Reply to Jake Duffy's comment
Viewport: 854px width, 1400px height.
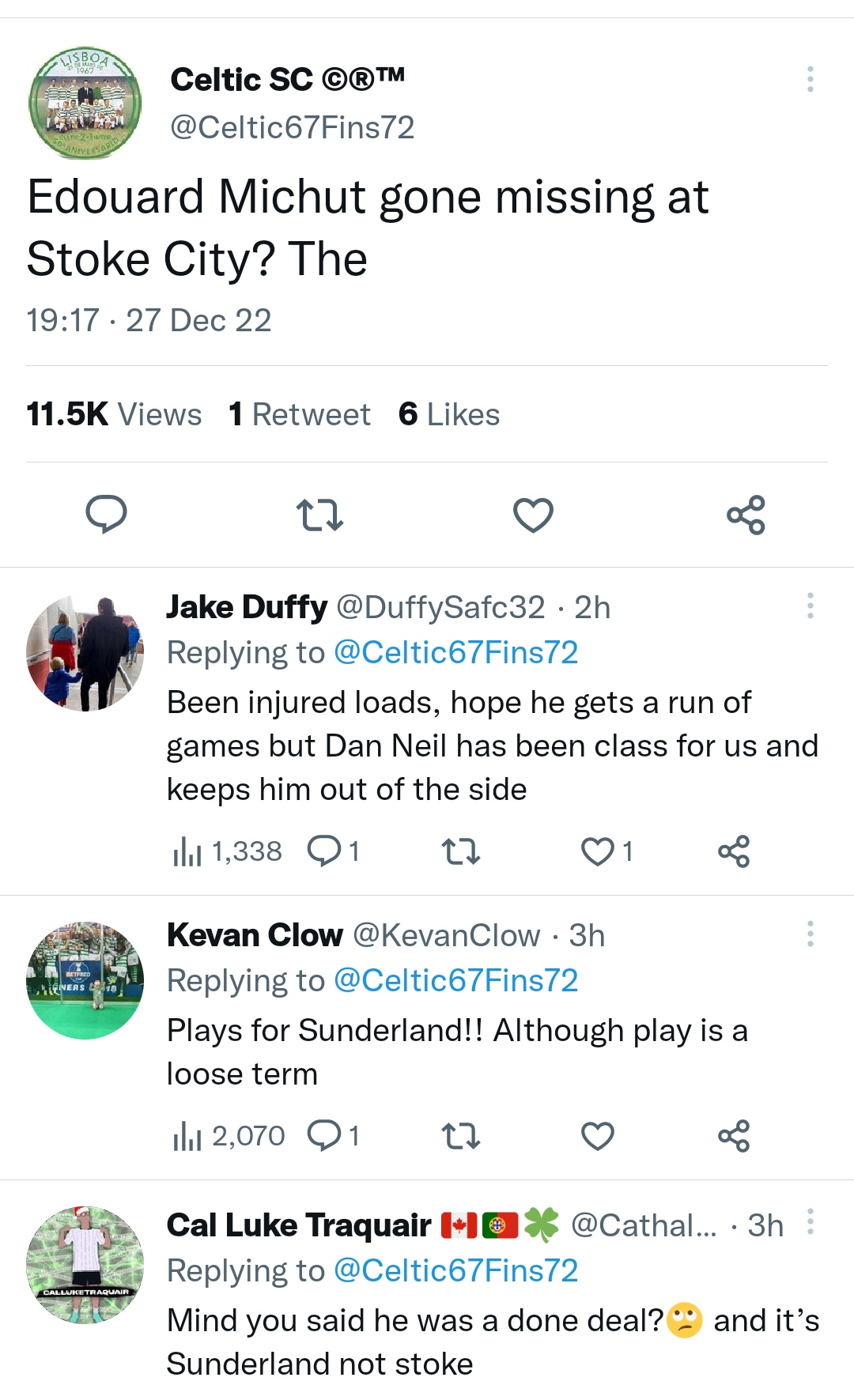(324, 851)
